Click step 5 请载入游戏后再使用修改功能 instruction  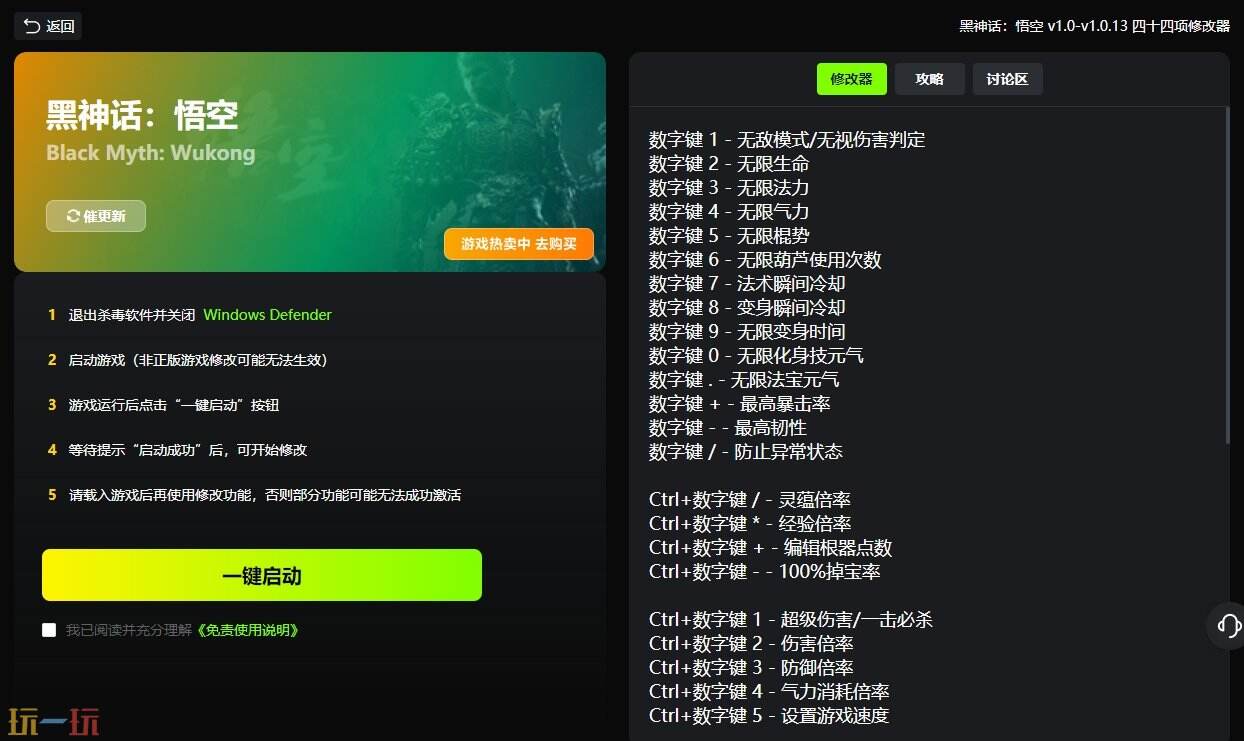point(265,495)
